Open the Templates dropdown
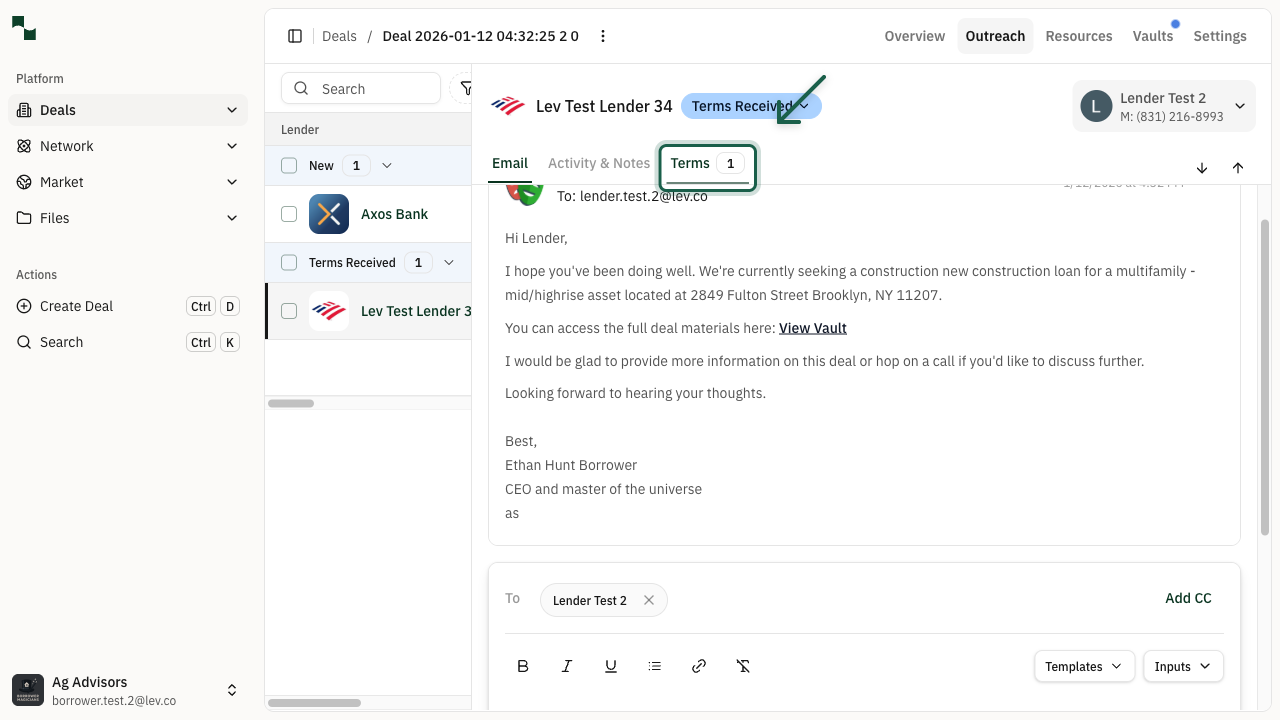 coord(1083,666)
